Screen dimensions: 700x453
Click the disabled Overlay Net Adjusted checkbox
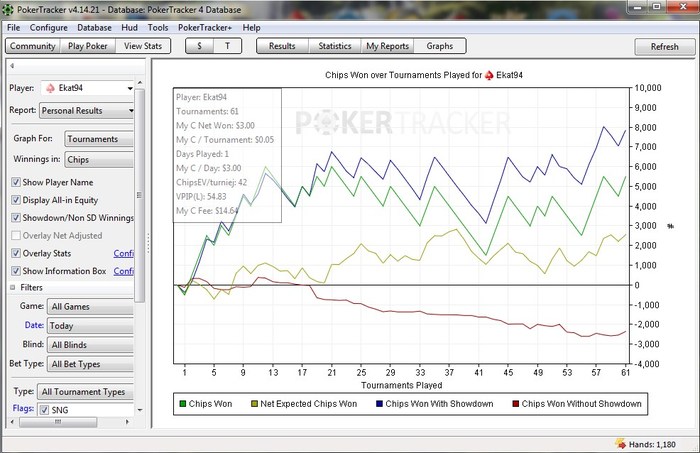click(16, 235)
